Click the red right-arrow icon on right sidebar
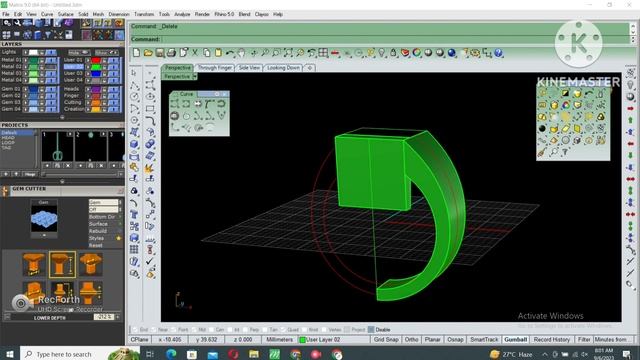640x360 pixels. tap(631, 108)
